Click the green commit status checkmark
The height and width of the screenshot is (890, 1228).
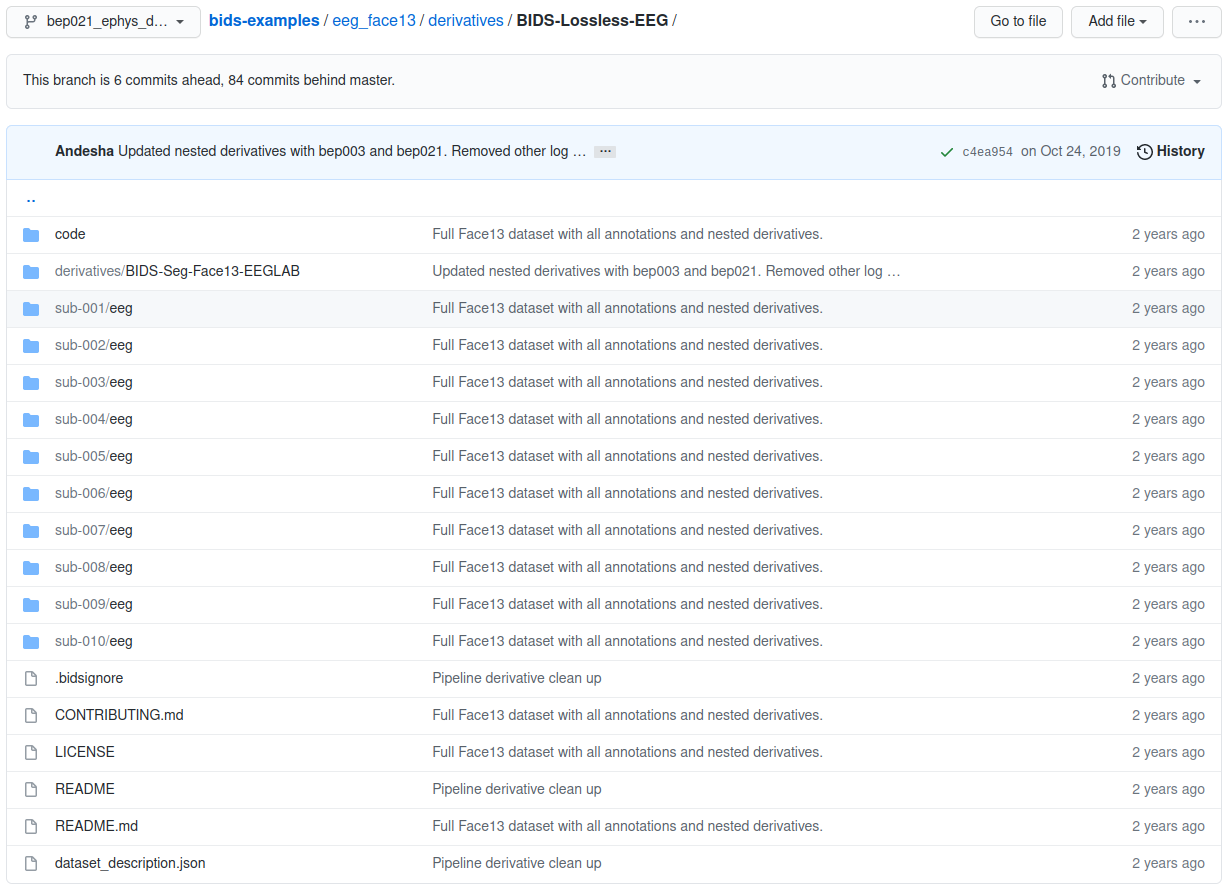tap(946, 152)
